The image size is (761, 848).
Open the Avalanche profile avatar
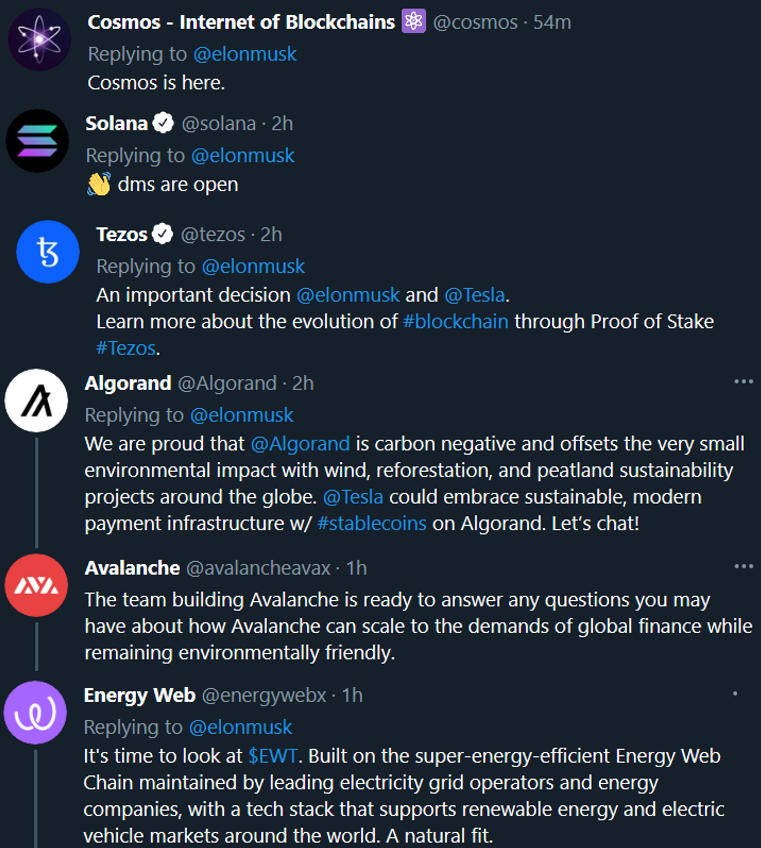pyautogui.click(x=36, y=585)
